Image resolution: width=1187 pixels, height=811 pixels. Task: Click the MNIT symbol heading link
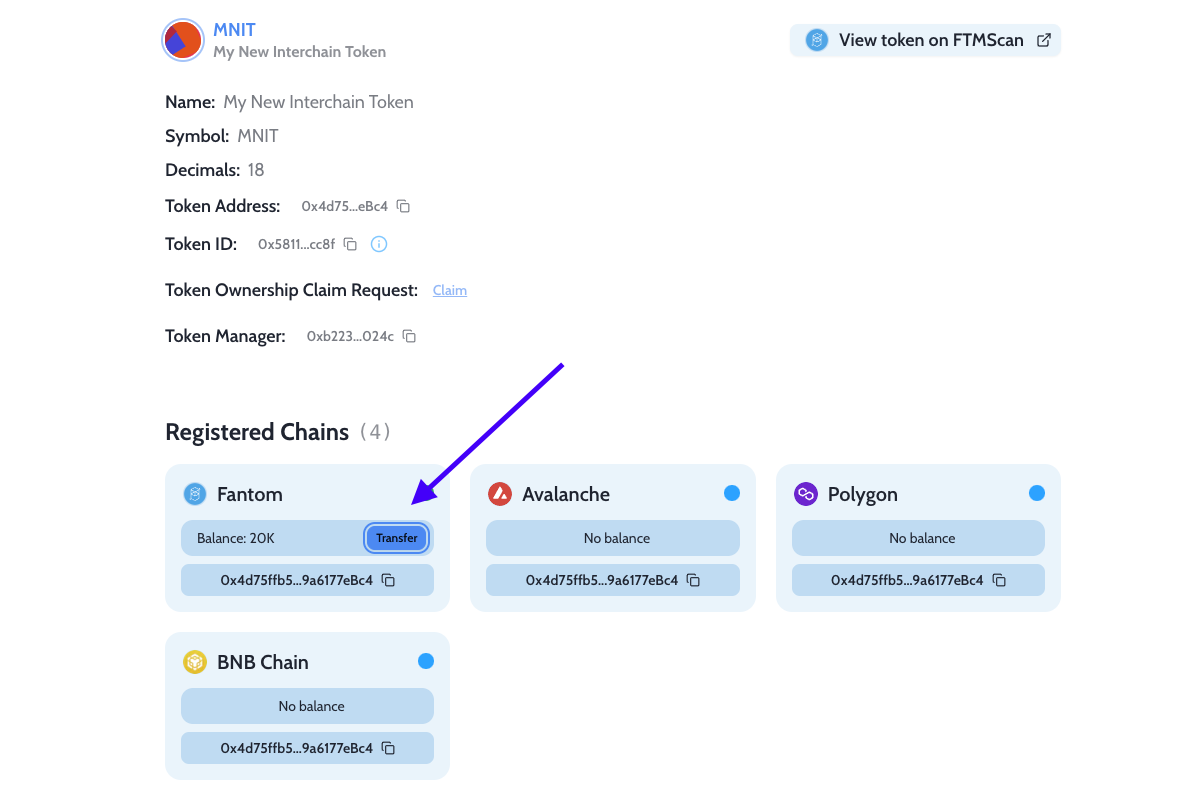tap(234, 30)
